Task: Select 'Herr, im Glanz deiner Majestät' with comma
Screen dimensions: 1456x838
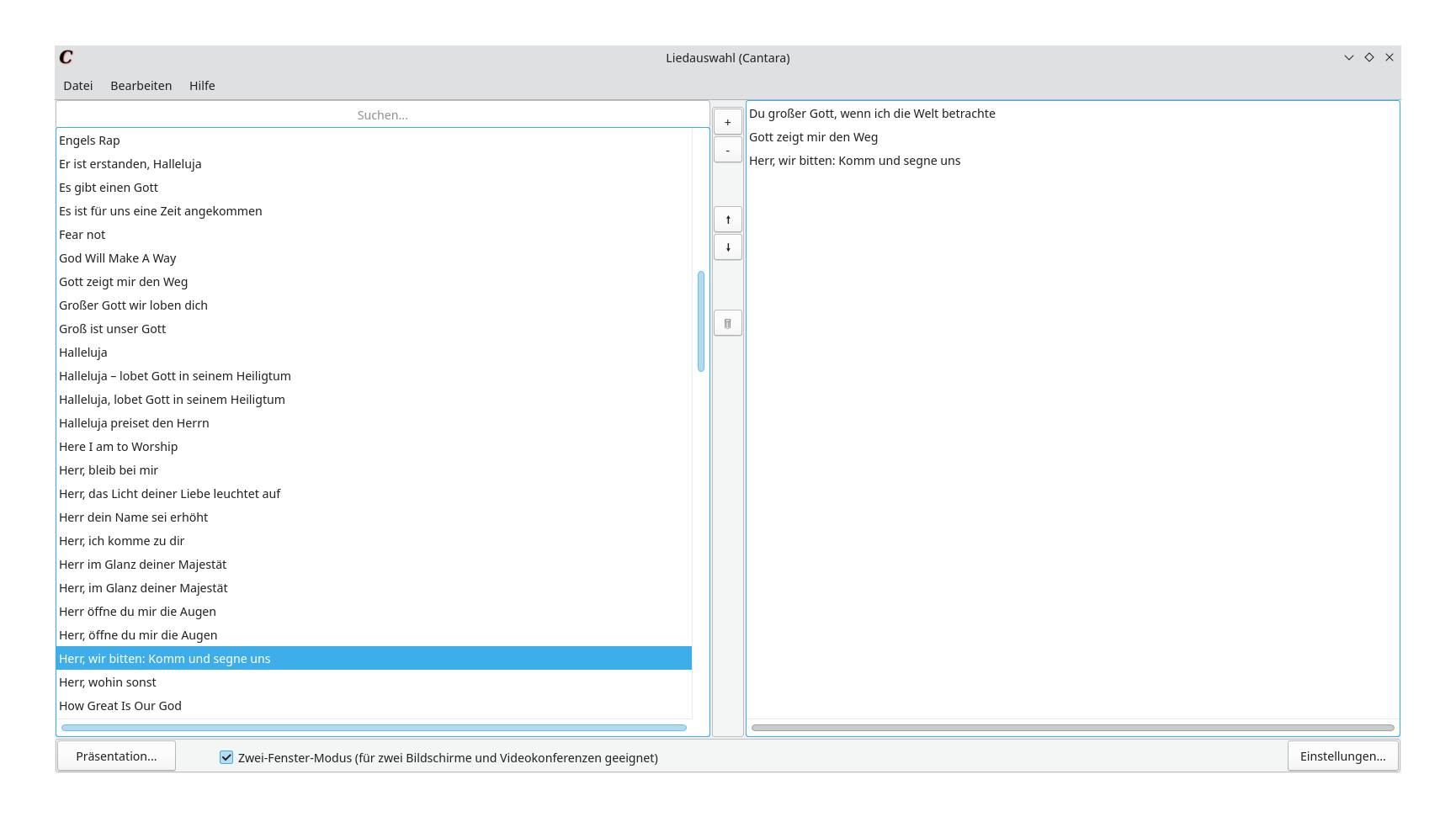Action: (374, 588)
